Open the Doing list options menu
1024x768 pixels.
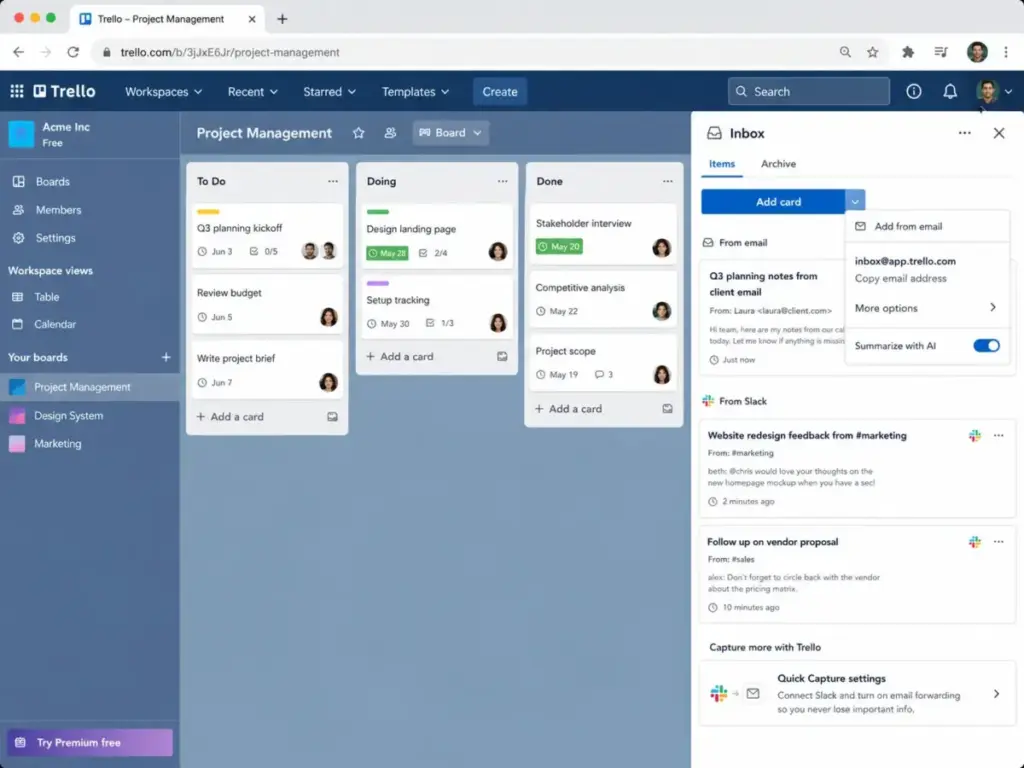click(x=502, y=181)
